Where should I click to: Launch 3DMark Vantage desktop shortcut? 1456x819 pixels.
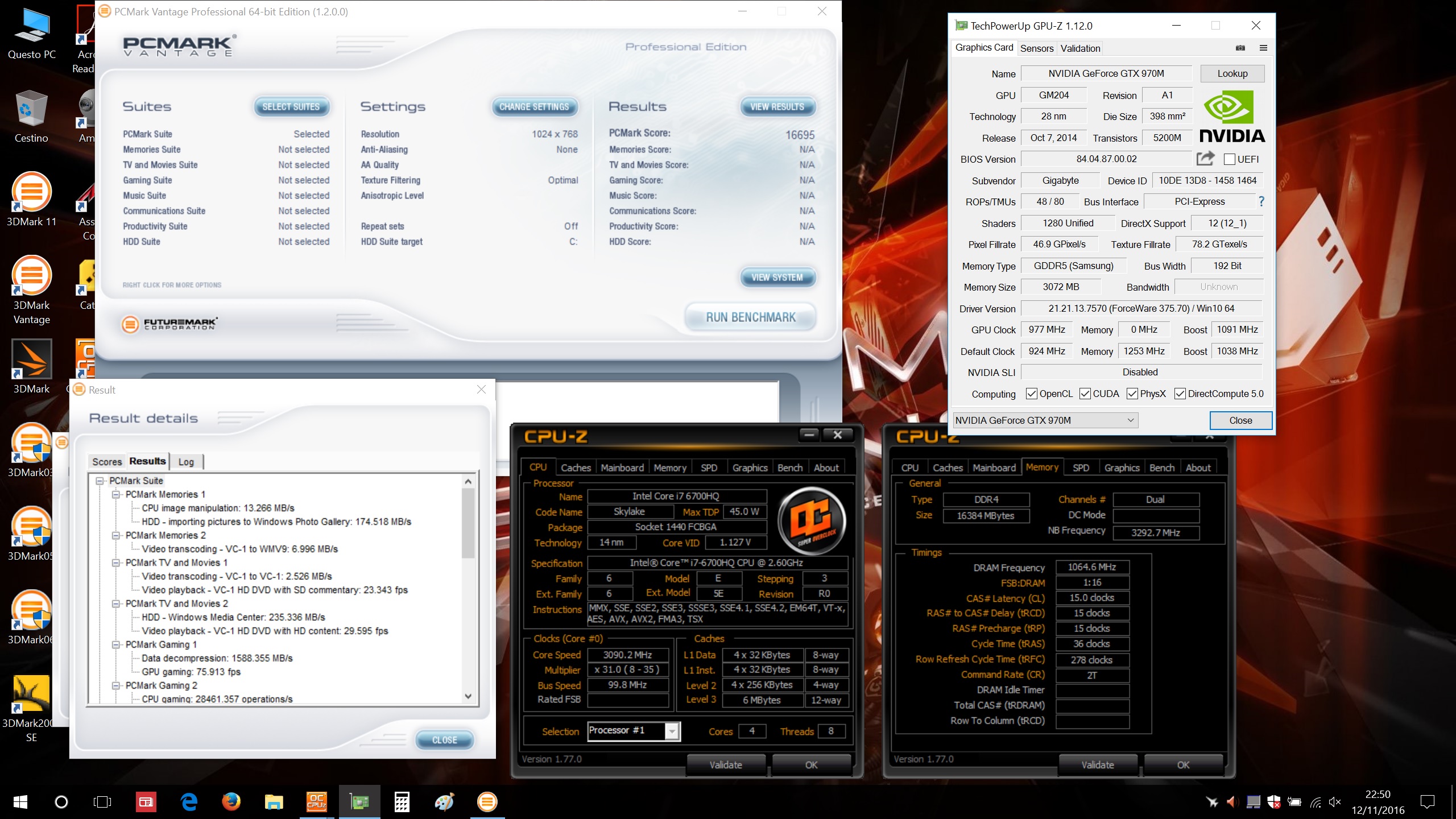(31, 290)
